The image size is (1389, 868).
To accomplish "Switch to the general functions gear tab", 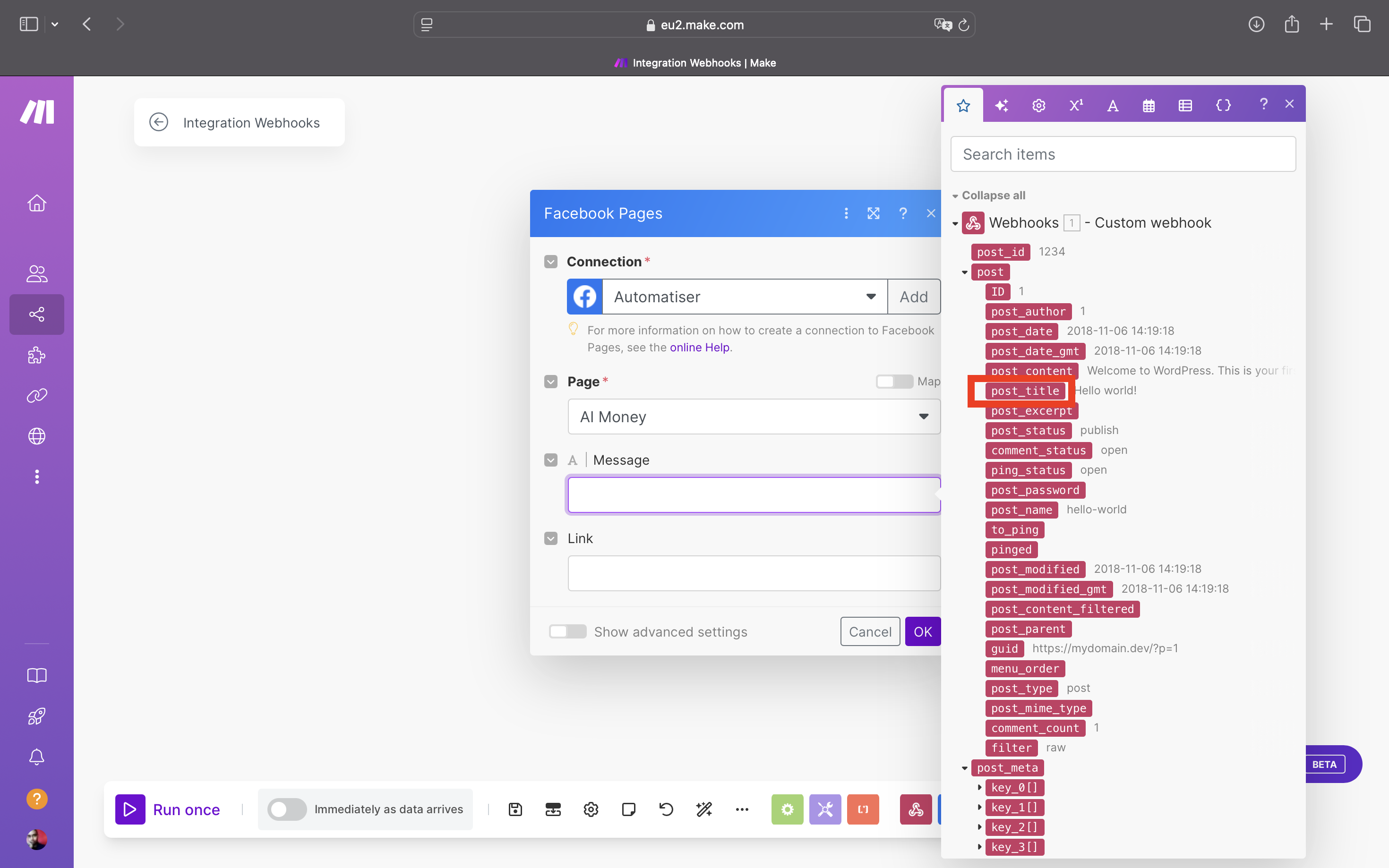I will [x=1038, y=105].
